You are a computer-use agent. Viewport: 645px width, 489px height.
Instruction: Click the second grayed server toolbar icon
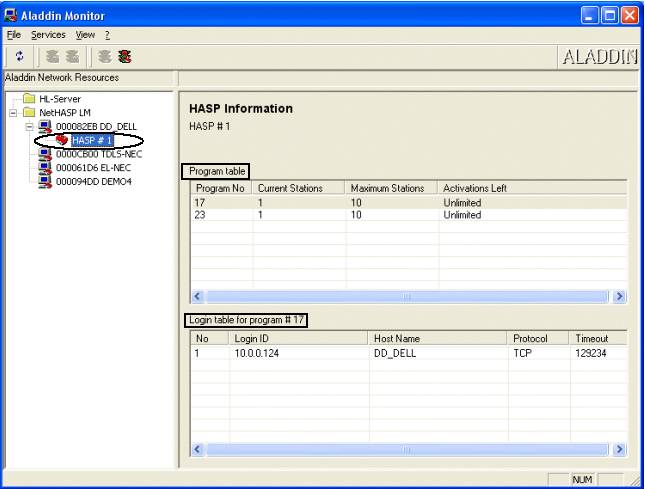(72, 56)
